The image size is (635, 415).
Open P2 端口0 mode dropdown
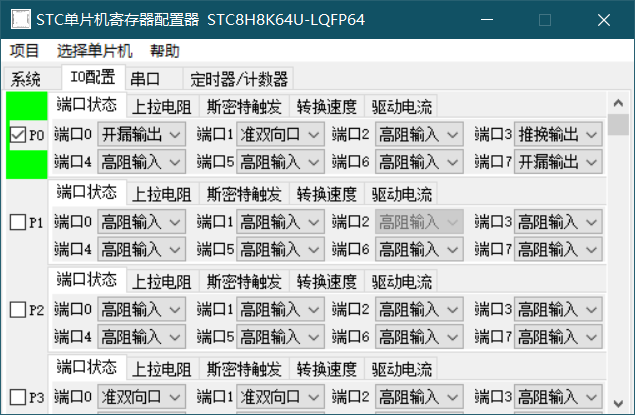tap(141, 309)
